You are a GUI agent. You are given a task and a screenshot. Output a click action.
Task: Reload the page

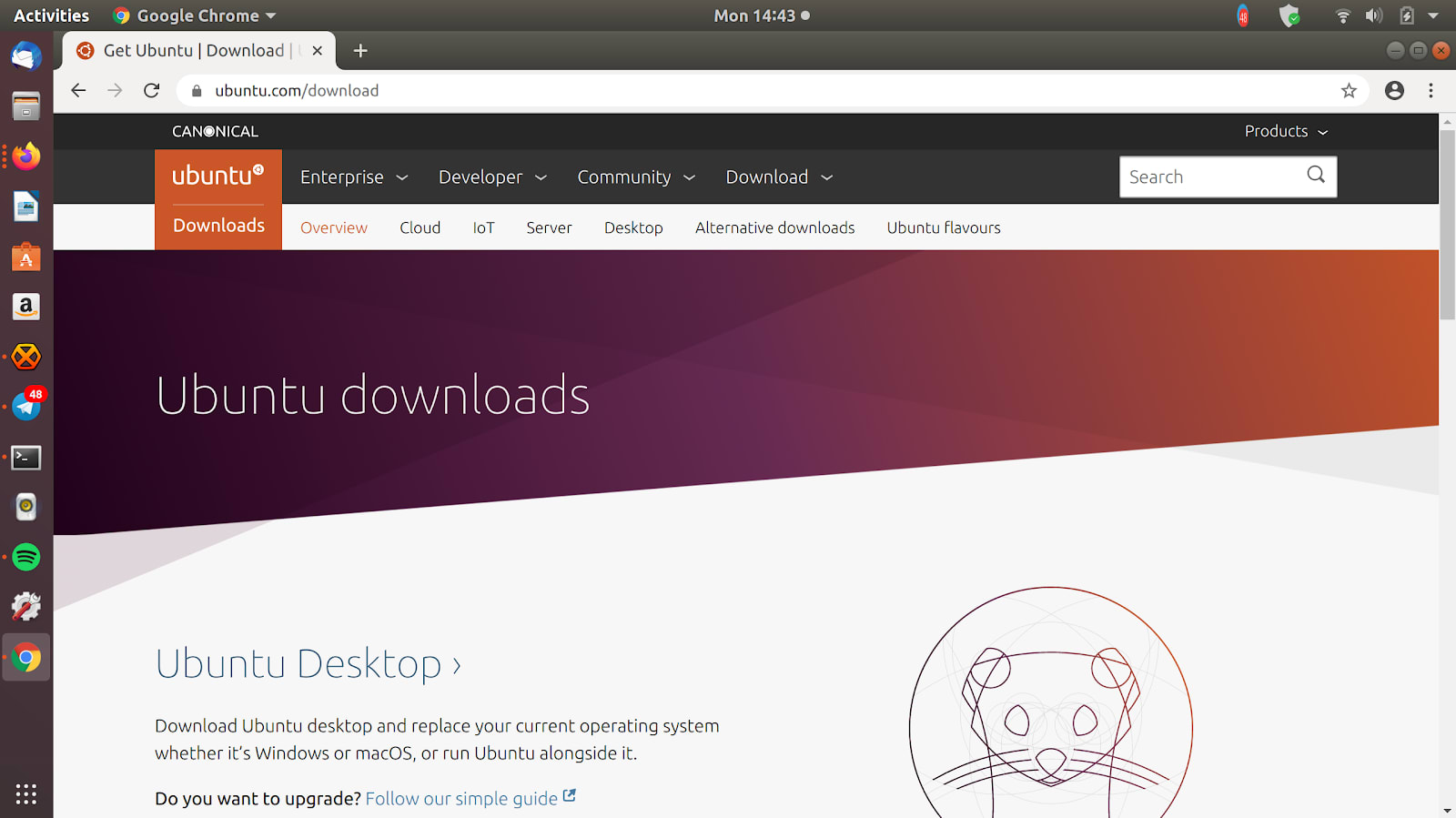(152, 90)
